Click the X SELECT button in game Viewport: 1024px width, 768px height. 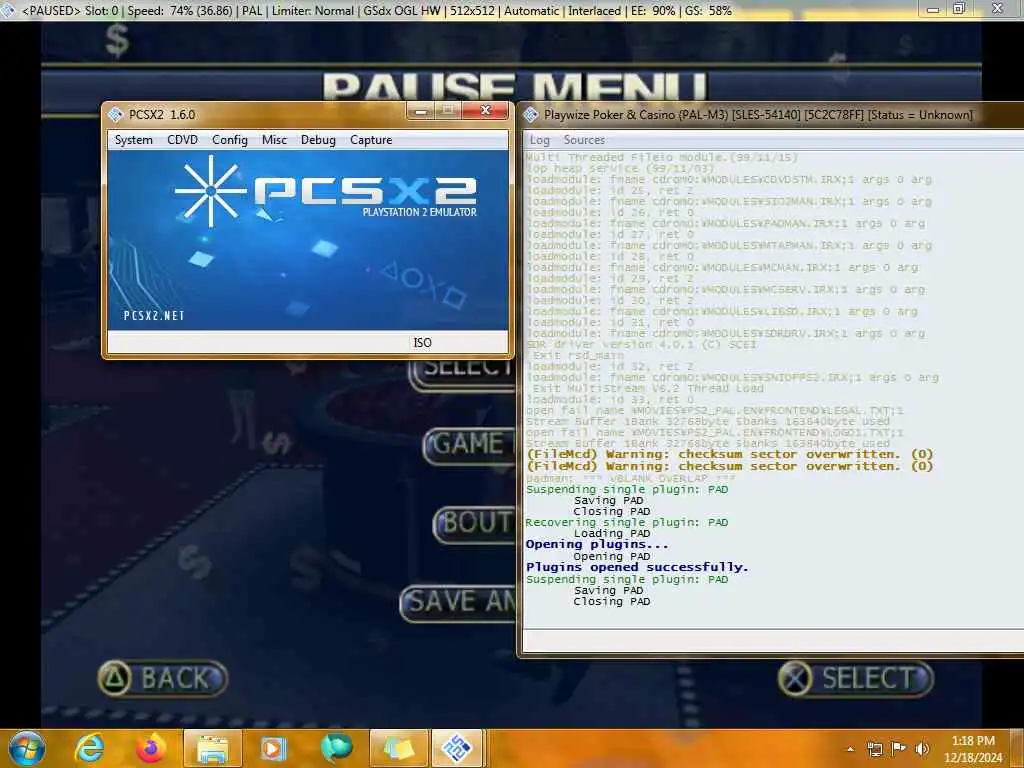856,679
